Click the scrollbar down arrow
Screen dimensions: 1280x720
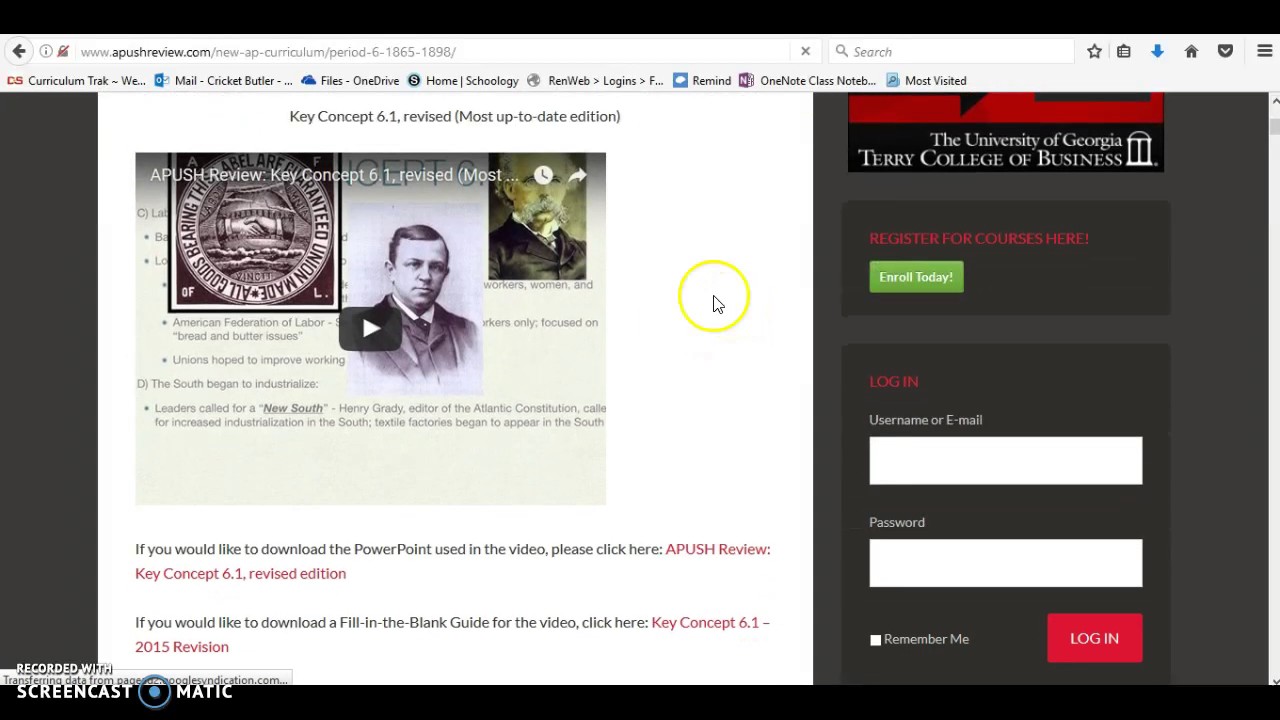click(1274, 680)
